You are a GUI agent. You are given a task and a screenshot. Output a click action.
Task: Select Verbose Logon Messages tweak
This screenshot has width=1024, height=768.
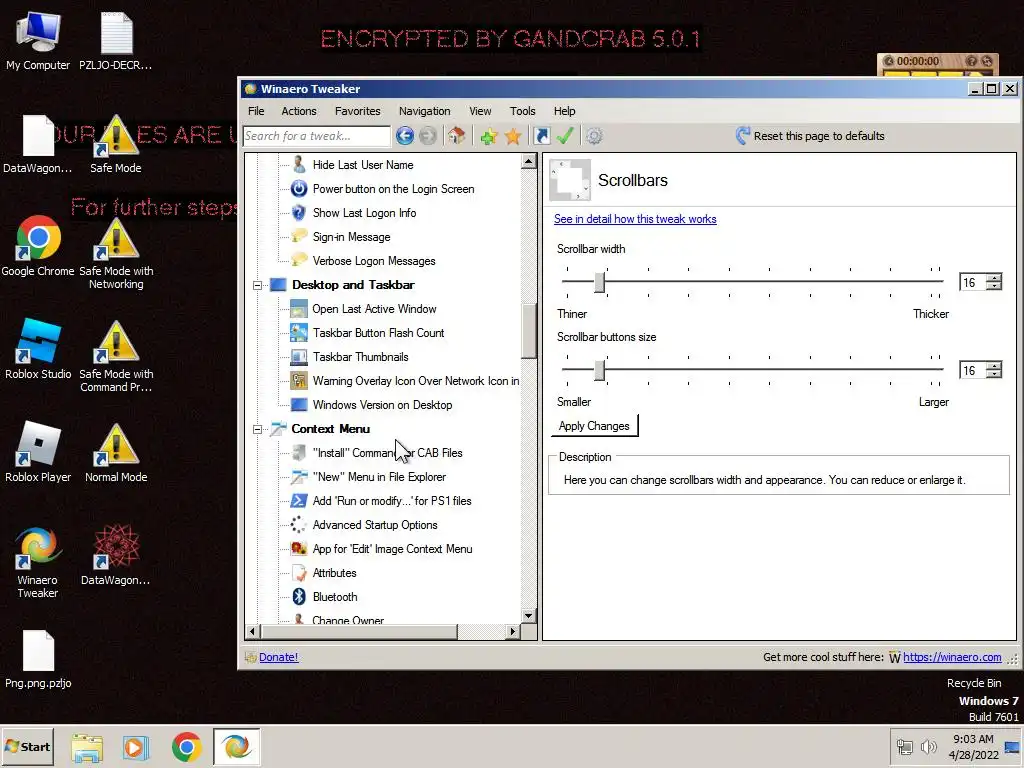pyautogui.click(x=374, y=261)
